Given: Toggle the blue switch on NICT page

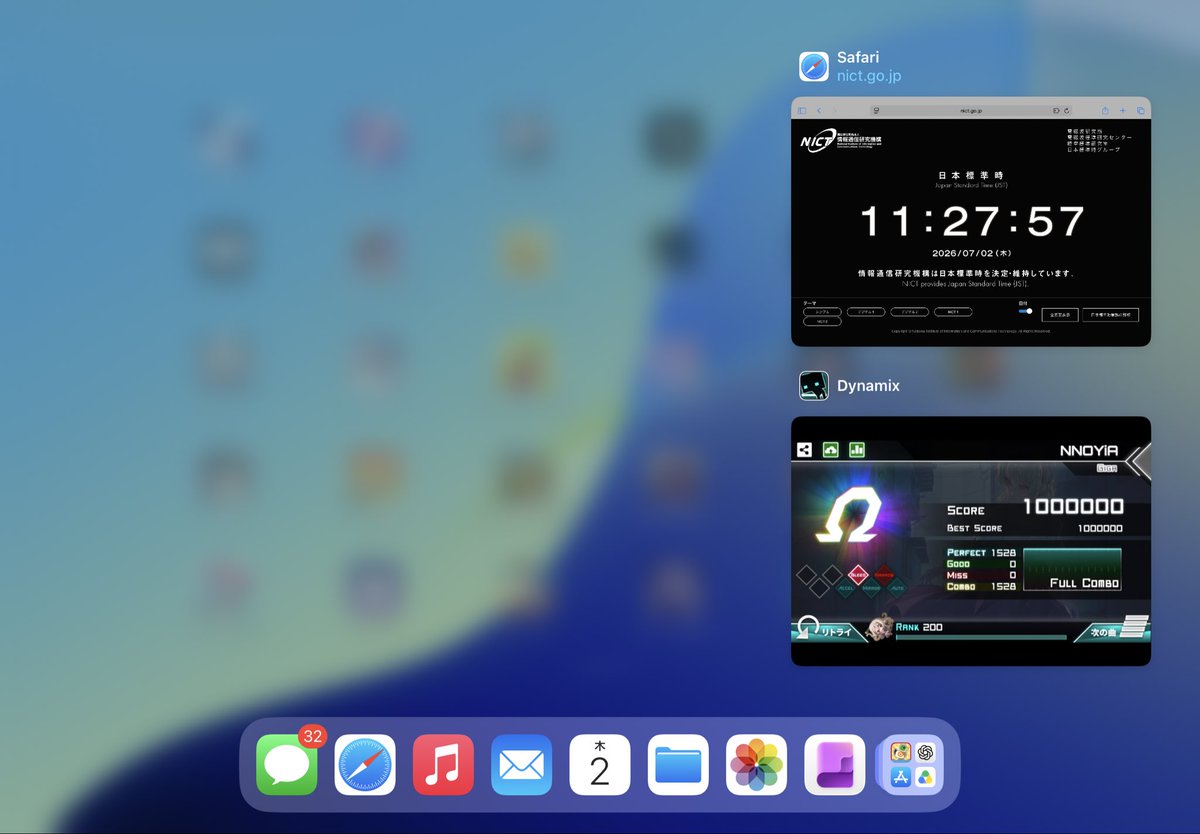Looking at the screenshot, I should (1026, 311).
